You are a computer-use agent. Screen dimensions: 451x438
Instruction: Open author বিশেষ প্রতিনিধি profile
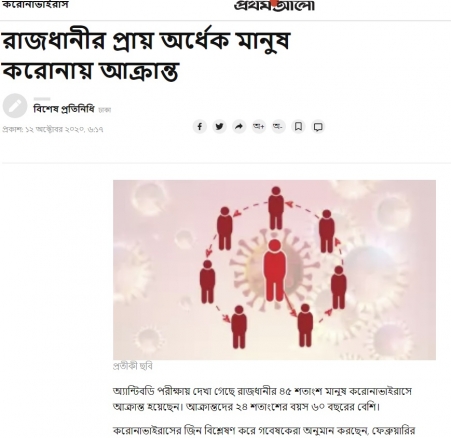coord(64,109)
